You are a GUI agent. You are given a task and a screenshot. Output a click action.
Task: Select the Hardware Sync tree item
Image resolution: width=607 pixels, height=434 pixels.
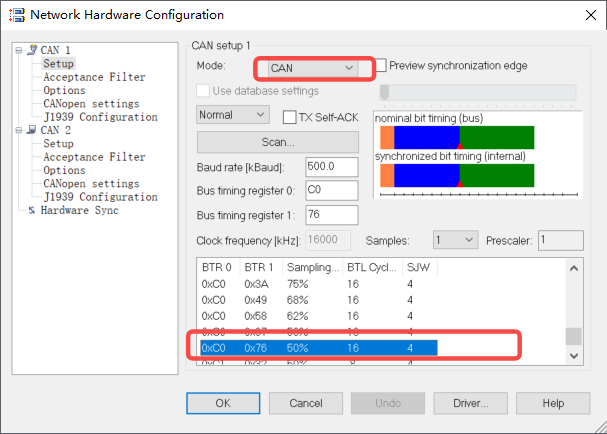[79, 210]
